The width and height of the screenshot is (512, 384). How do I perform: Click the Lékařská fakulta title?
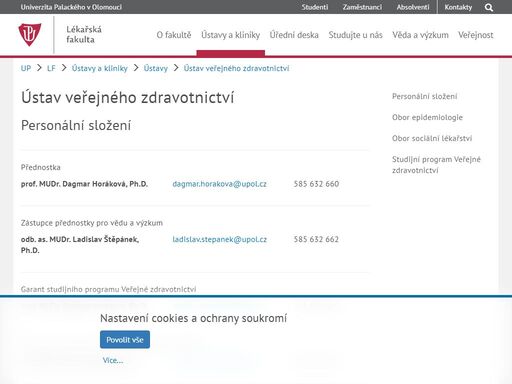pos(84,34)
